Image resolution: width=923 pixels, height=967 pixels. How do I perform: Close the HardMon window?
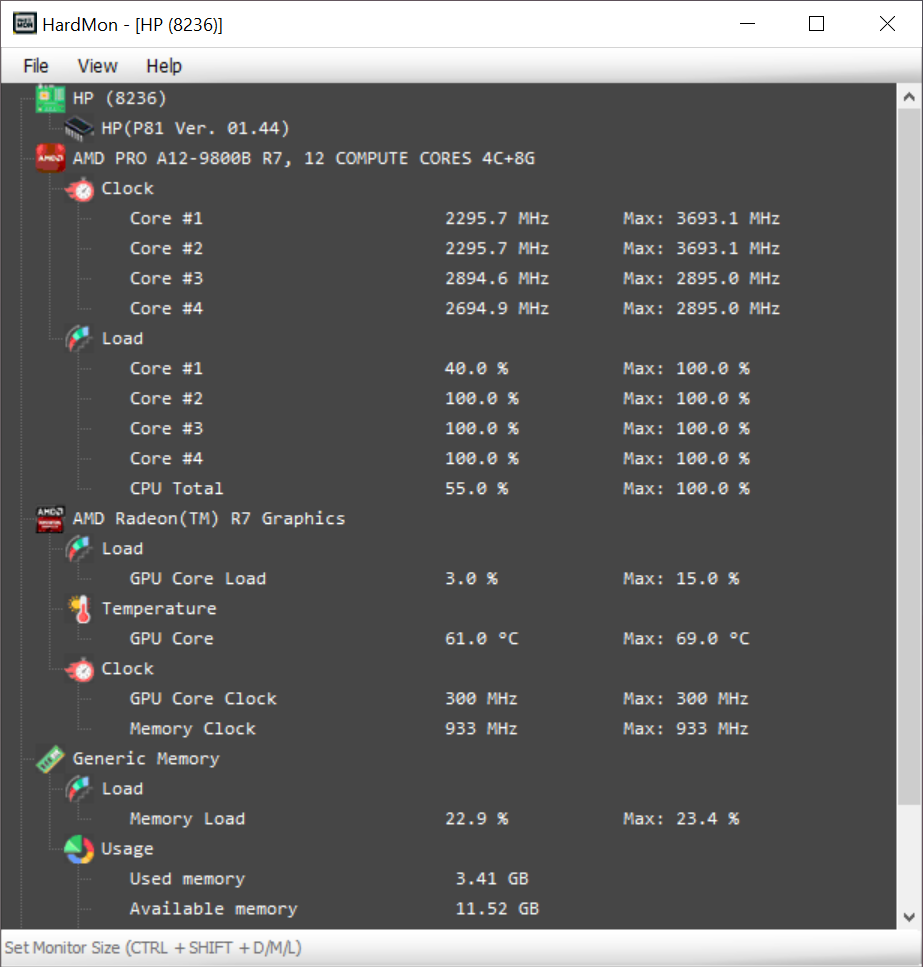coord(887,24)
